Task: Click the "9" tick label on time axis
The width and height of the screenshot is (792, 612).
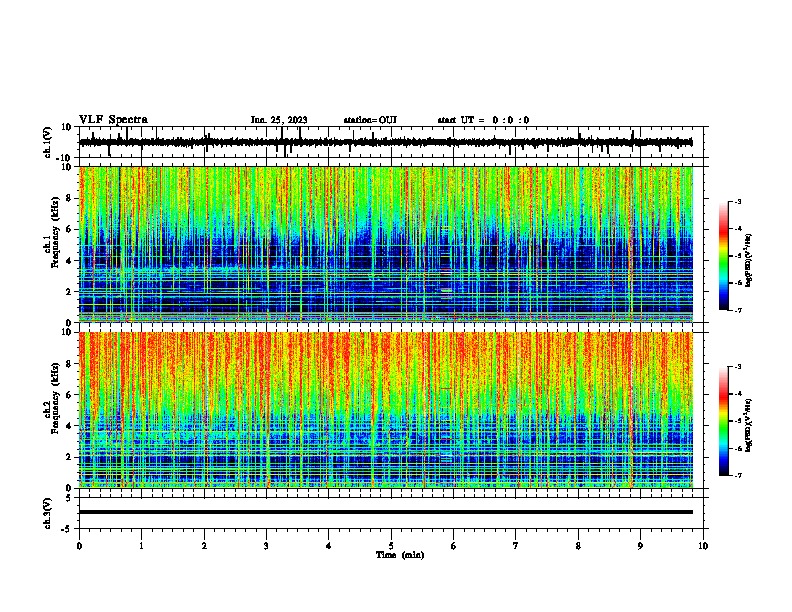Action: [x=640, y=546]
